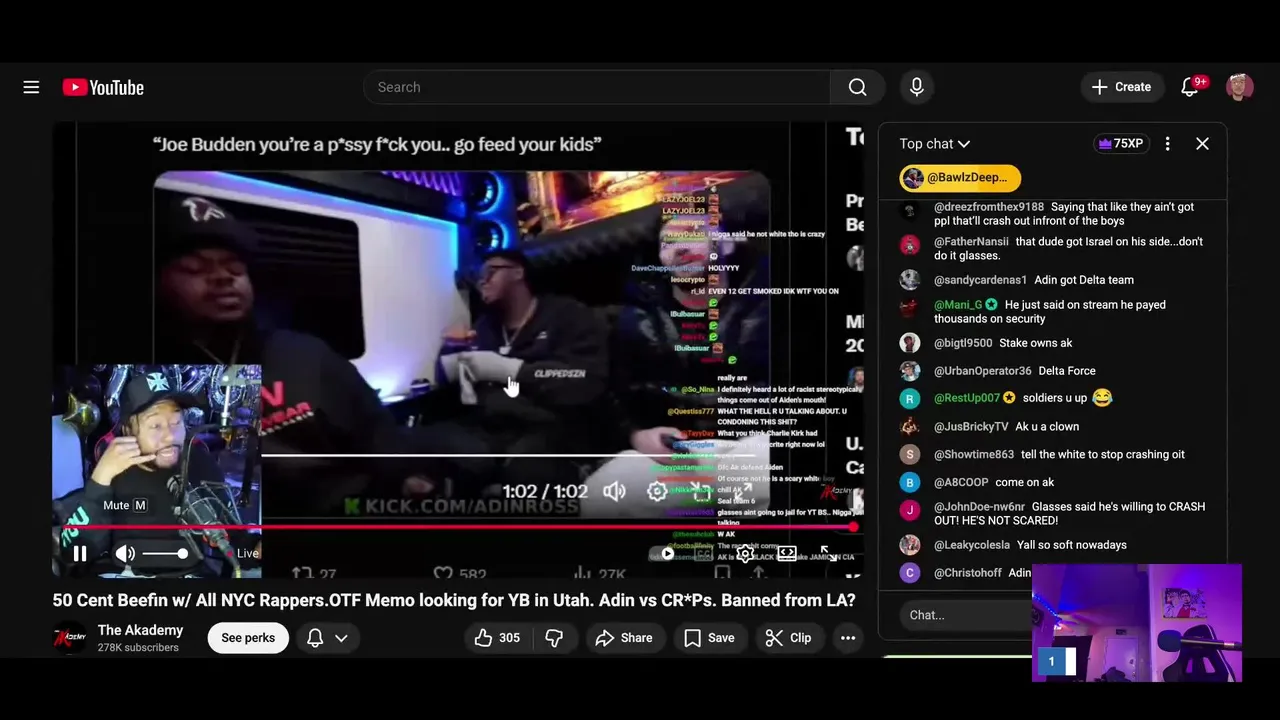Open the notifications bell in header
Viewport: 1280px width, 720px height.
(1189, 87)
